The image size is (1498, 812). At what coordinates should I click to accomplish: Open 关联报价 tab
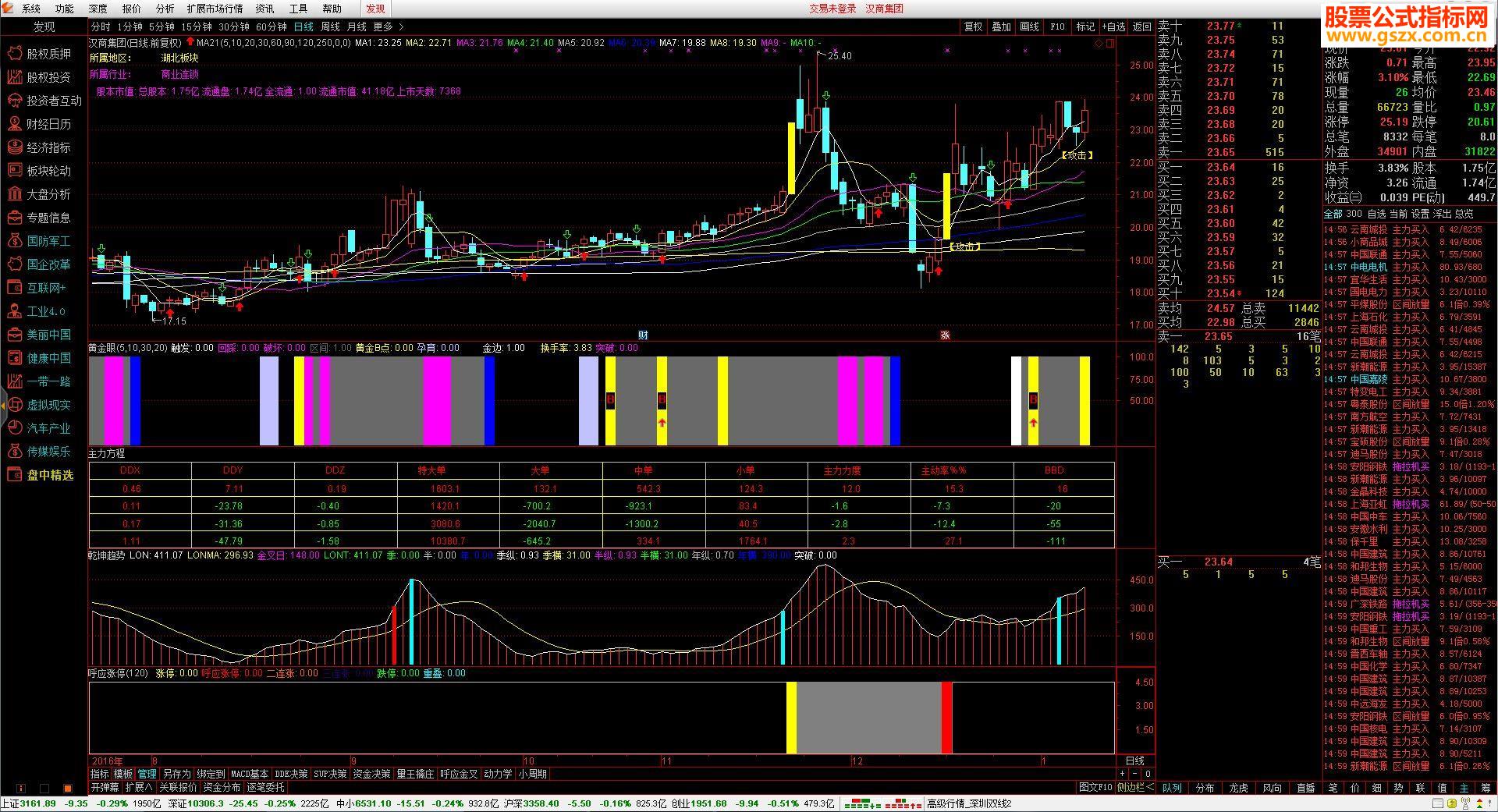(179, 788)
